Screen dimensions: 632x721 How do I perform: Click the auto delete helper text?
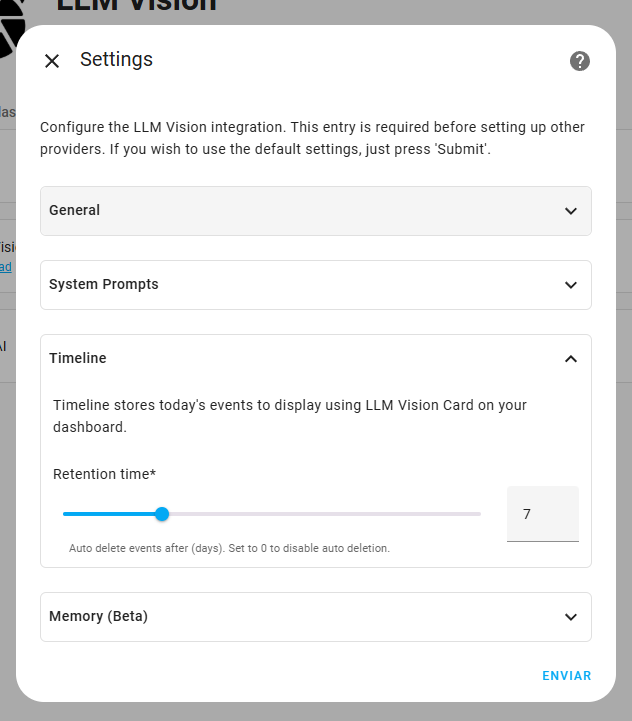point(230,548)
